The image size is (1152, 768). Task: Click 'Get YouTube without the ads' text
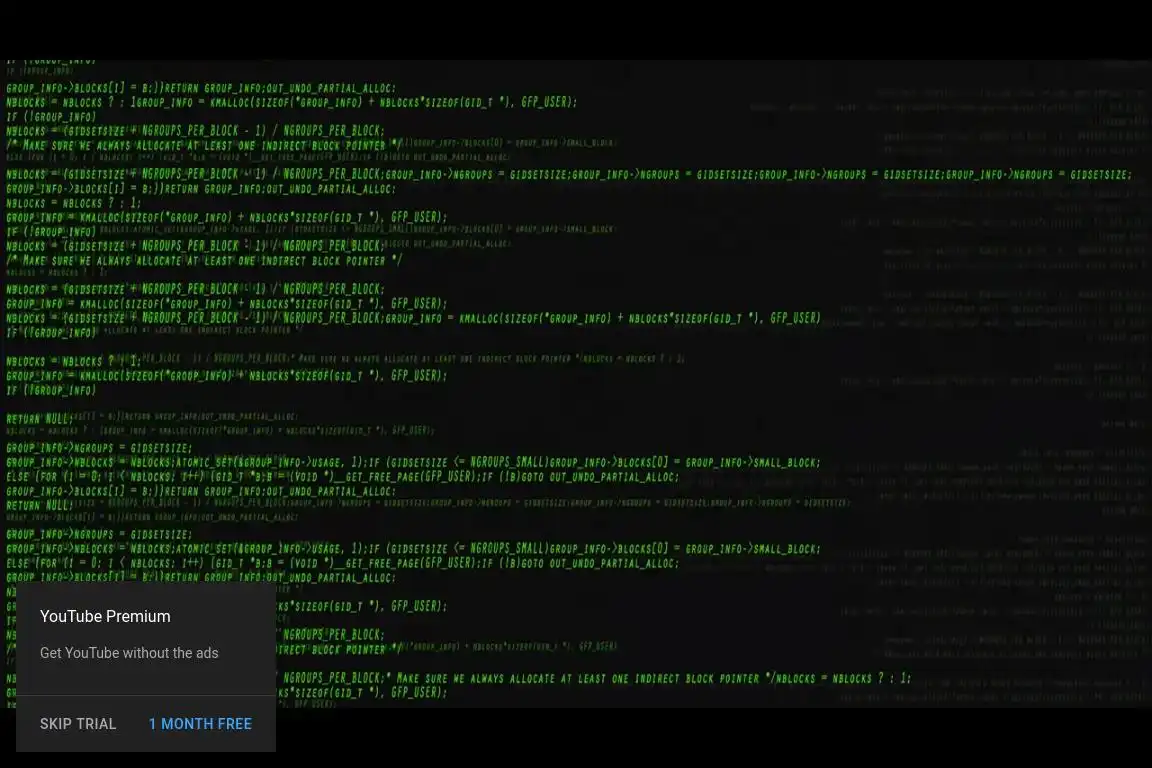tap(129, 653)
